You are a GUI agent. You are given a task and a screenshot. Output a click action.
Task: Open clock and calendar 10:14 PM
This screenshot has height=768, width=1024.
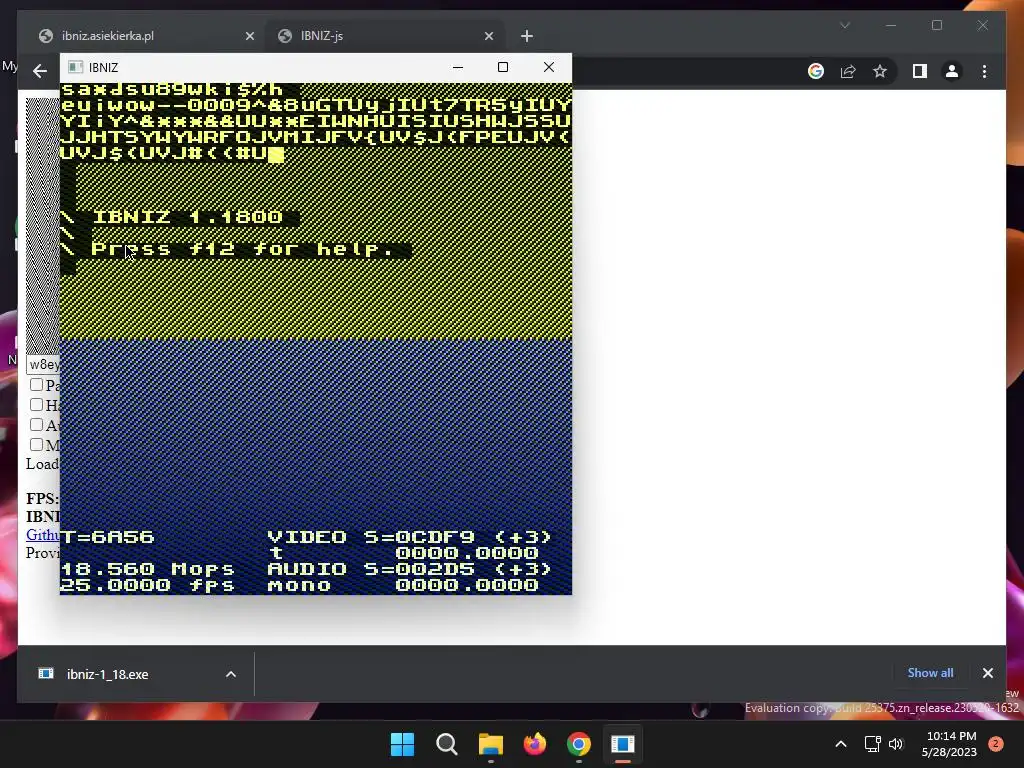coord(949,744)
